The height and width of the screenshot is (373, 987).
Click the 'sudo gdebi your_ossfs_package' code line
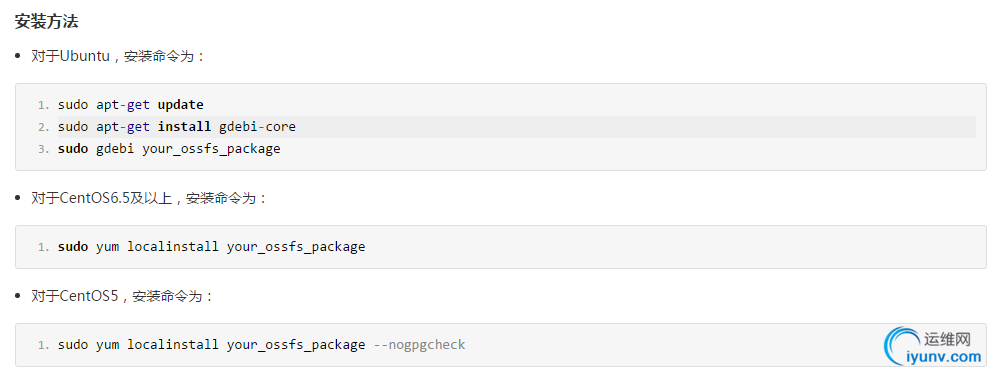(x=169, y=149)
